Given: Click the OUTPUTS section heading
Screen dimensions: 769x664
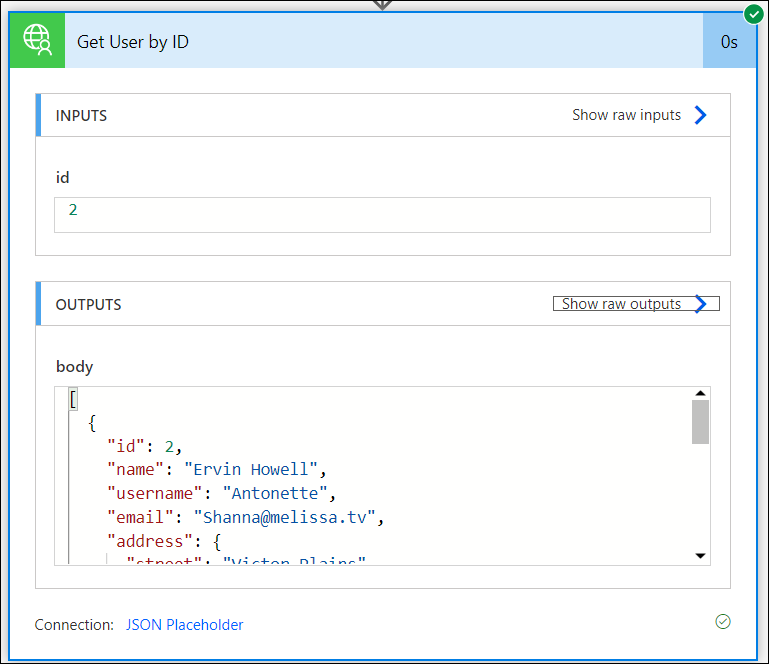Looking at the screenshot, I should click(88, 305).
